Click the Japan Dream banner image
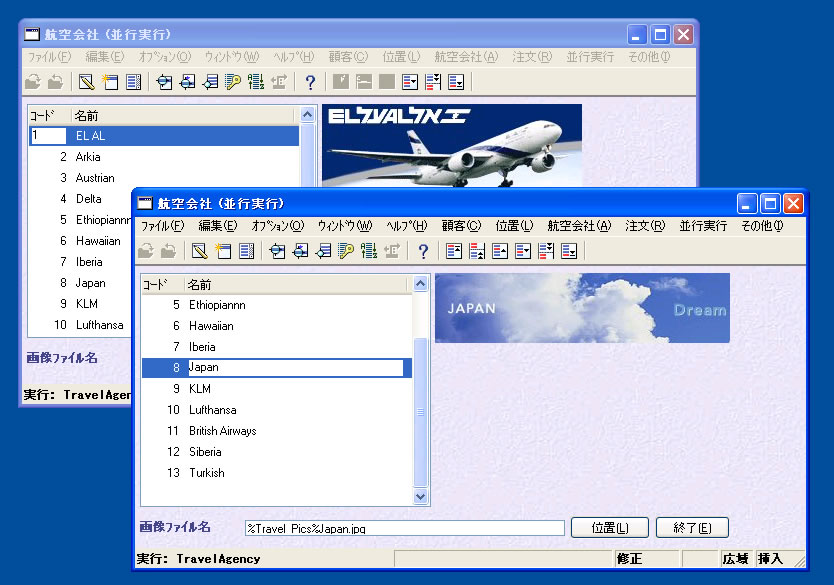The height and width of the screenshot is (585, 834). pos(582,308)
